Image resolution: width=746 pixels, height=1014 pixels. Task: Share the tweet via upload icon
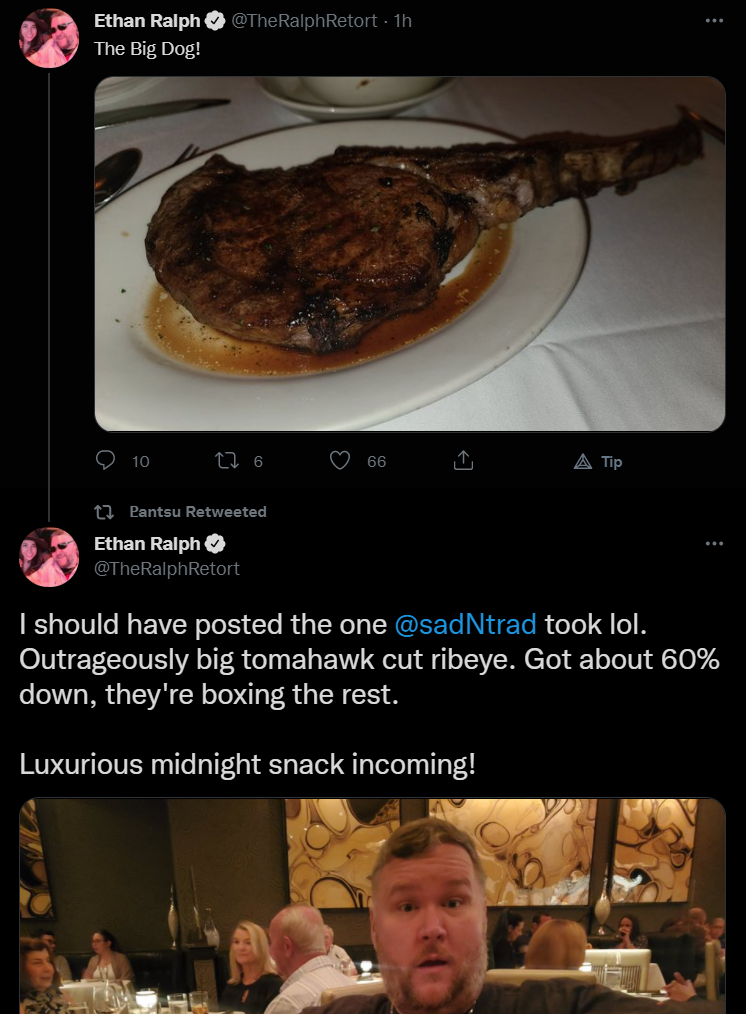coord(463,460)
